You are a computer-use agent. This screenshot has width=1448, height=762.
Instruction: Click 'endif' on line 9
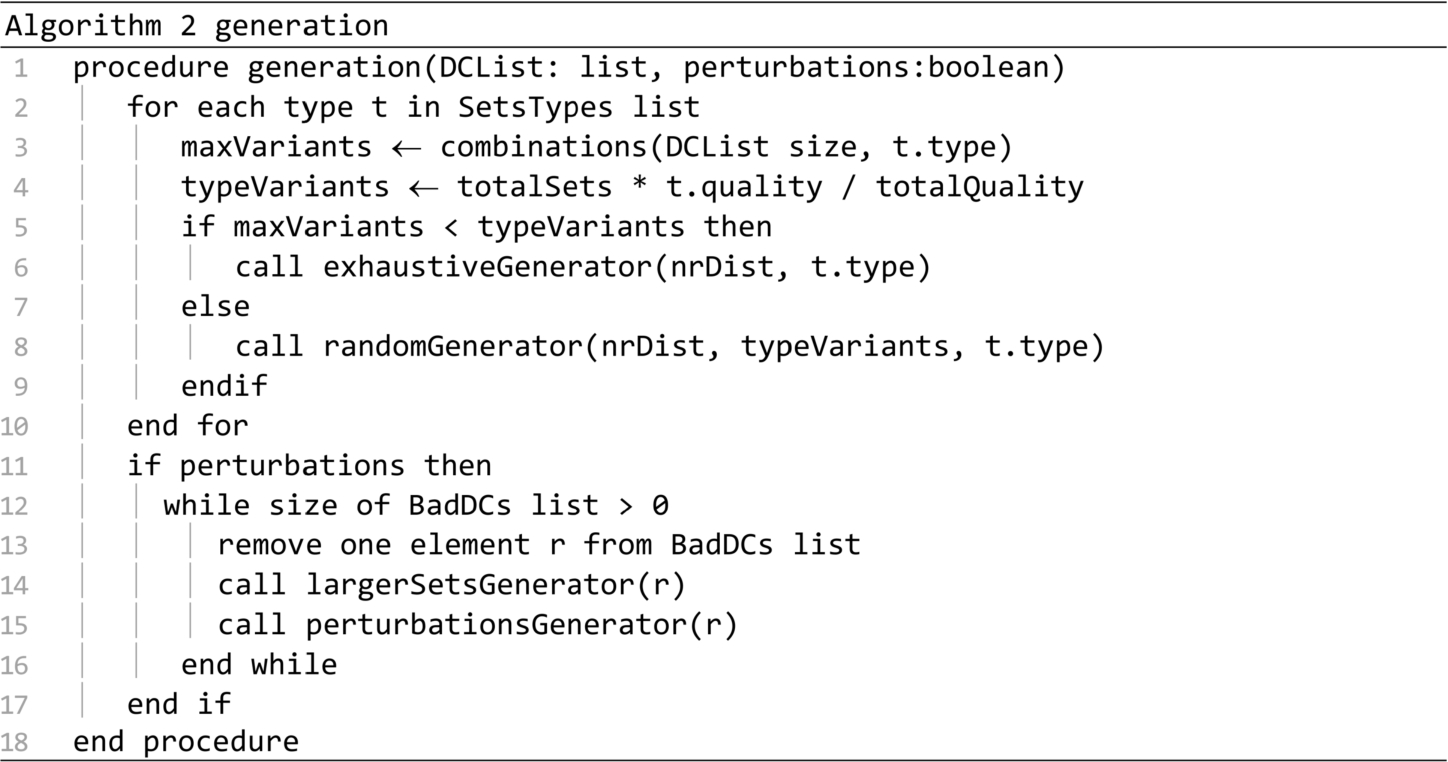click(224, 386)
